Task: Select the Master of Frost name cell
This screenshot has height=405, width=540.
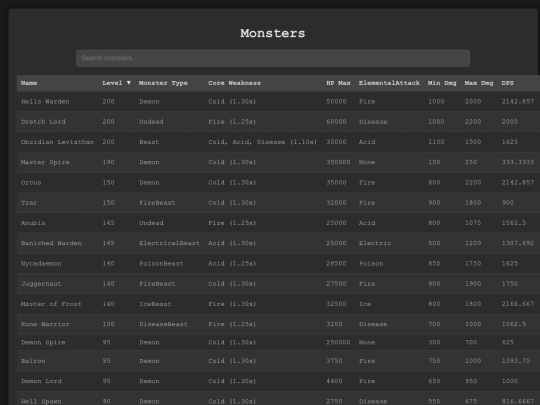Action: 51,304
